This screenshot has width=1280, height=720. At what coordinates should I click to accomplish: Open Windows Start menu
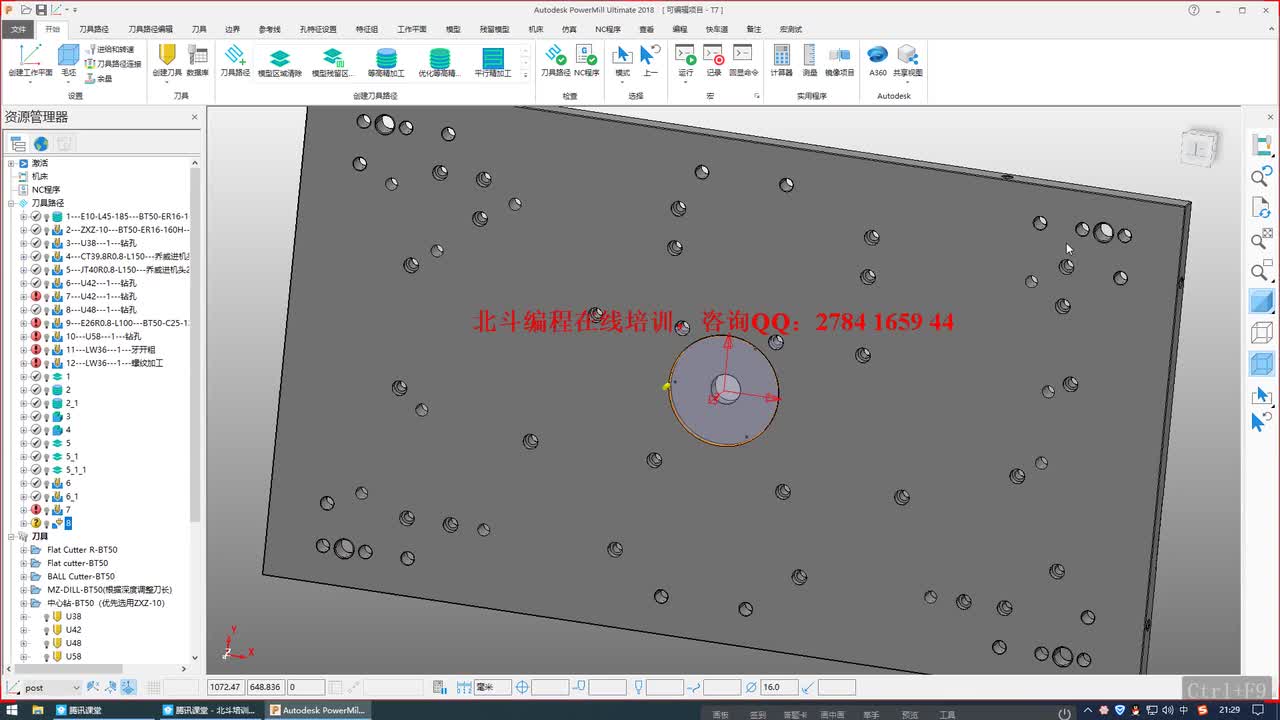pos(12,711)
